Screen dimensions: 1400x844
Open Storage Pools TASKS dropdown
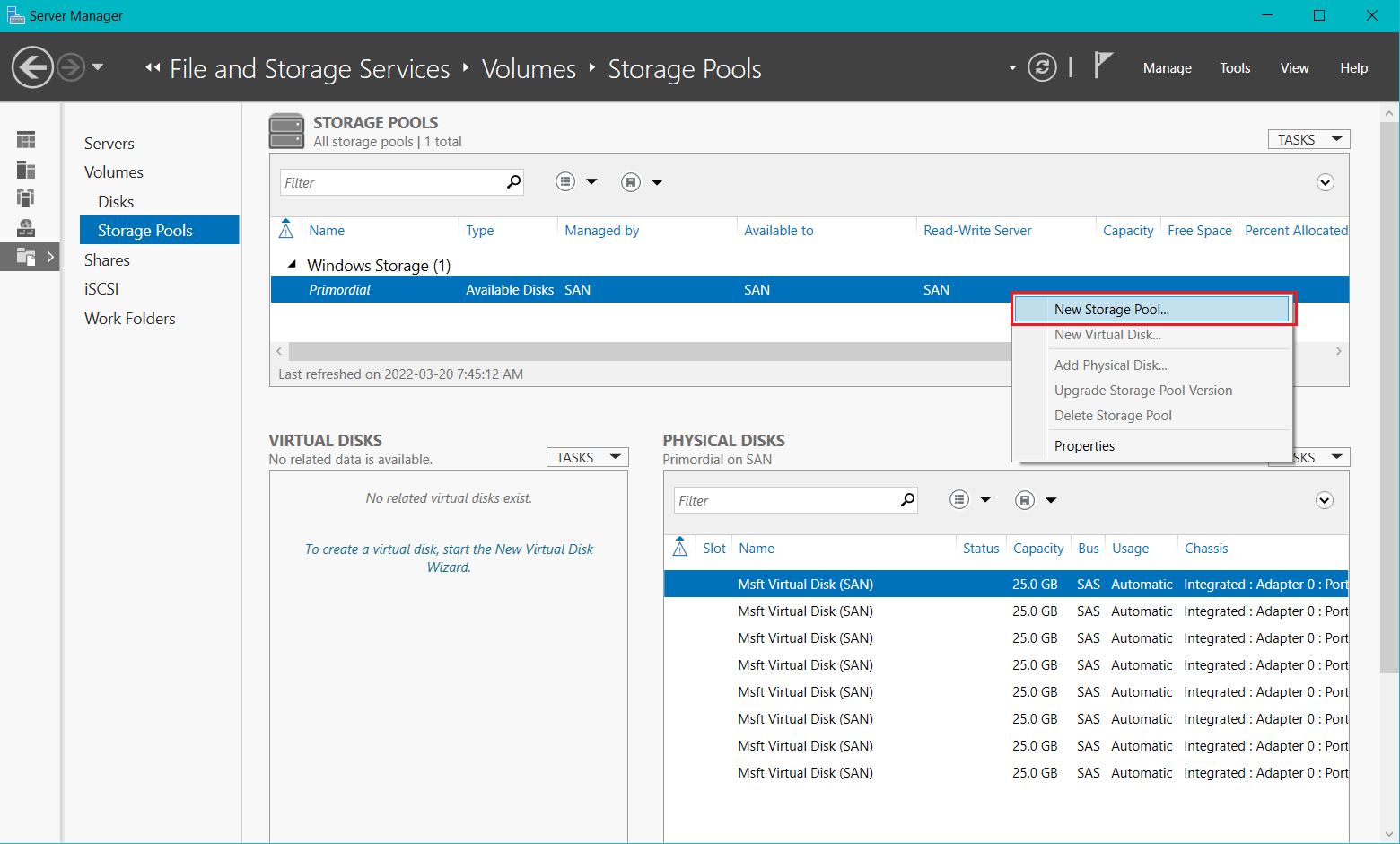(x=1308, y=139)
